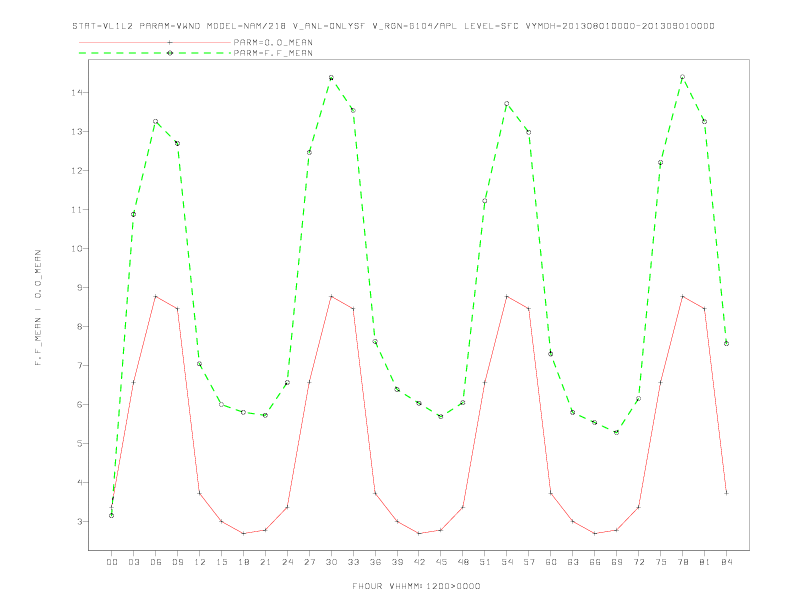Click the x-axis tick label 27
Viewport: 792px width, 612px height.
click(x=309, y=562)
